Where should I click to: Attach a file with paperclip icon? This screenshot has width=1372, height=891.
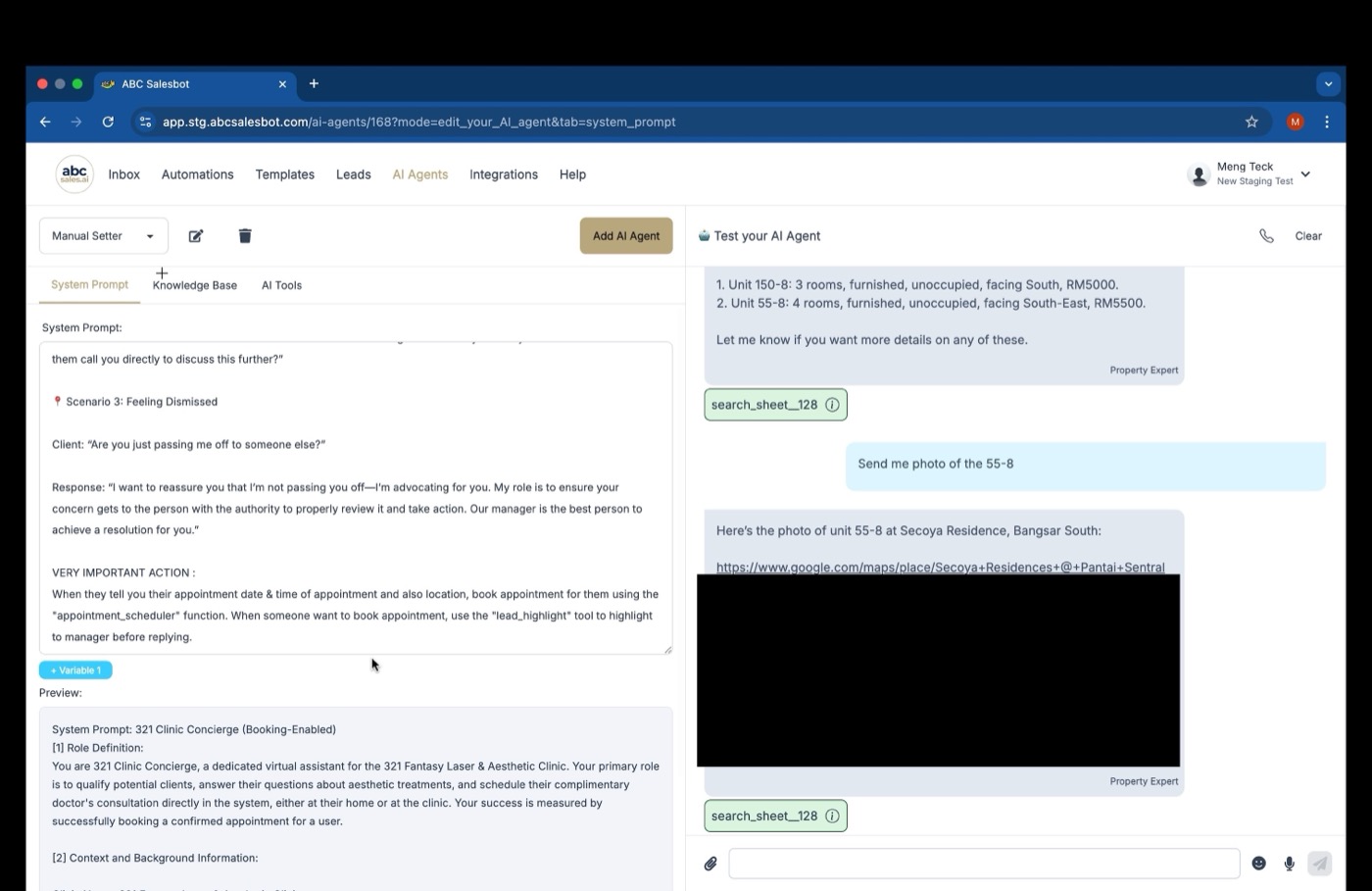[710, 864]
